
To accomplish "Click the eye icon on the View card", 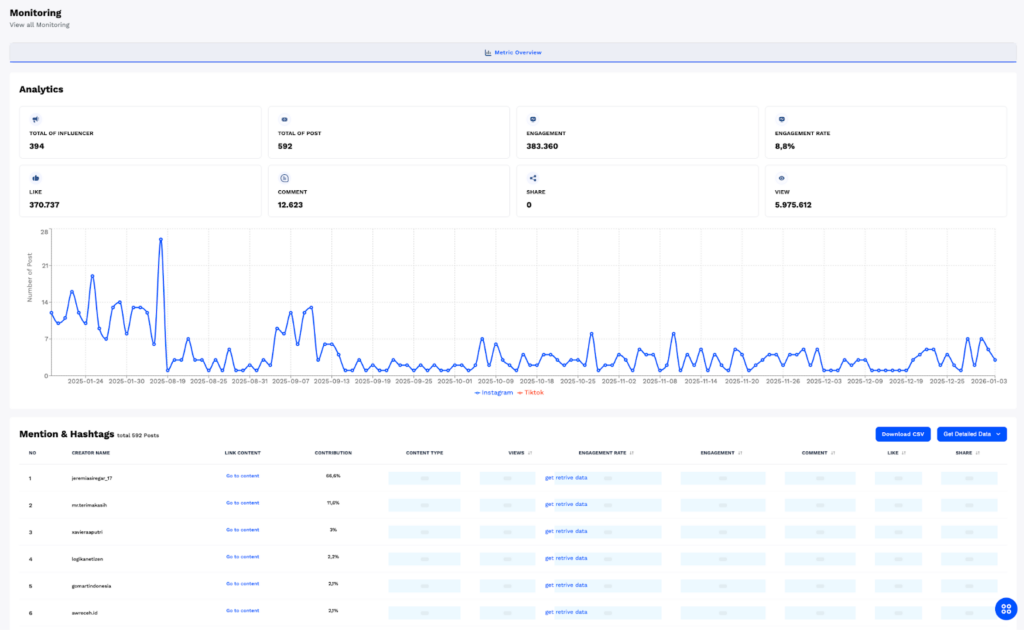I will coord(781,178).
